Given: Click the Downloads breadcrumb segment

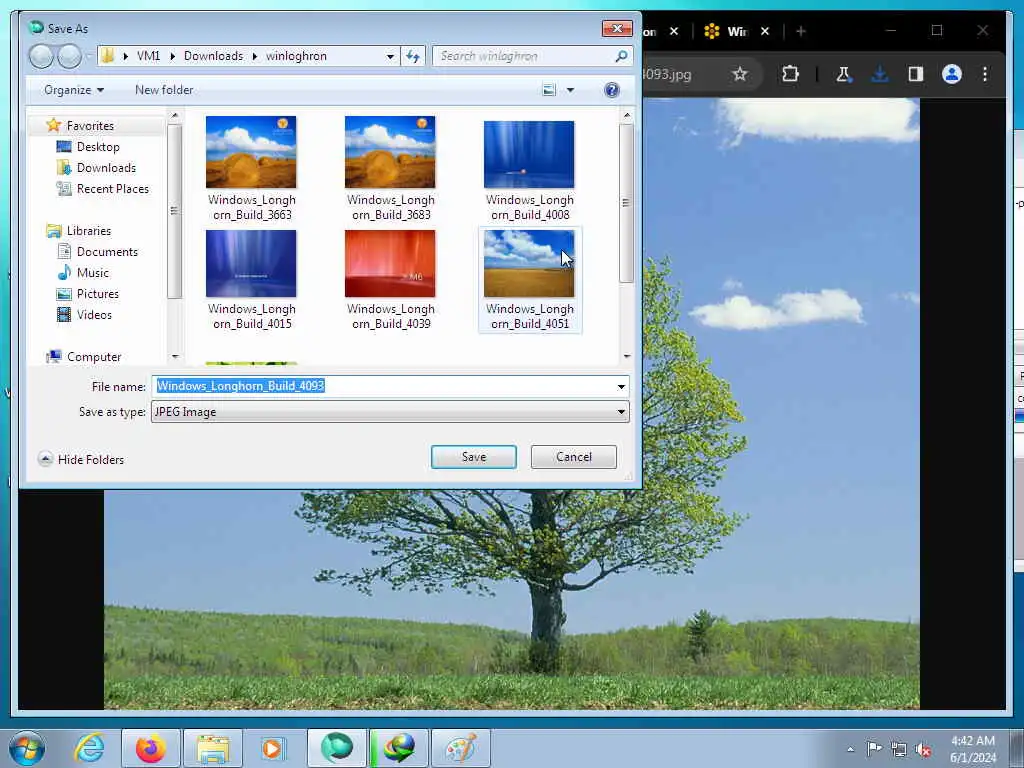Looking at the screenshot, I should coord(214,56).
